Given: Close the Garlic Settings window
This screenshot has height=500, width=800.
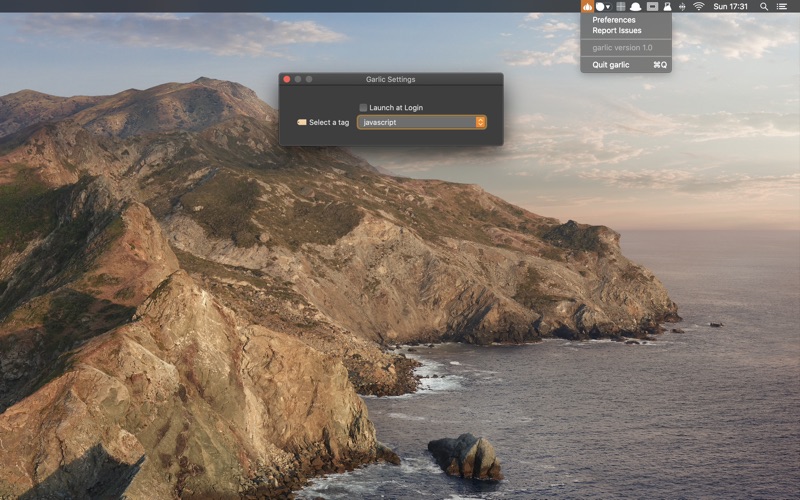Looking at the screenshot, I should [x=287, y=79].
